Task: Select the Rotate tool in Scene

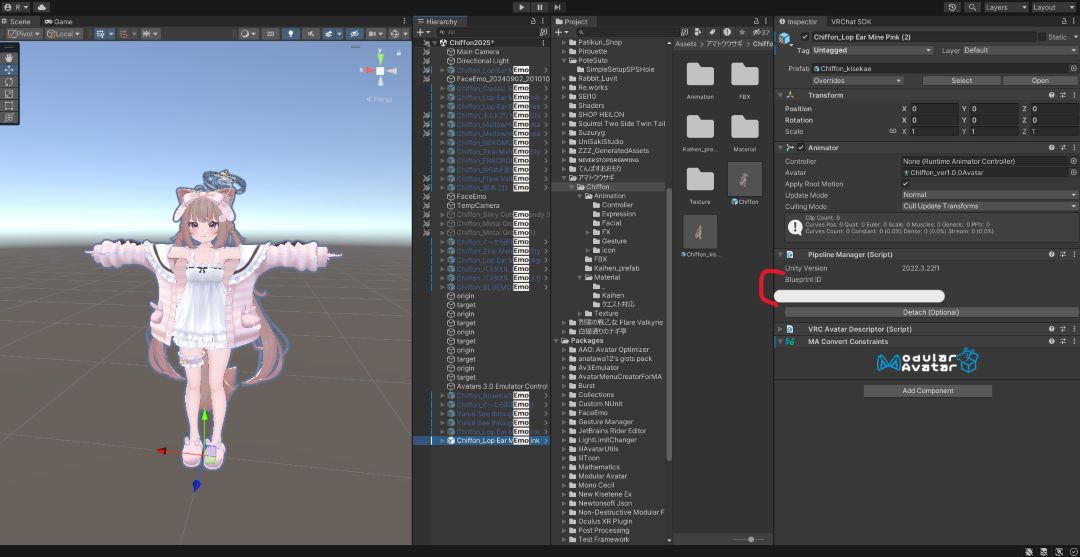Action: [9, 81]
